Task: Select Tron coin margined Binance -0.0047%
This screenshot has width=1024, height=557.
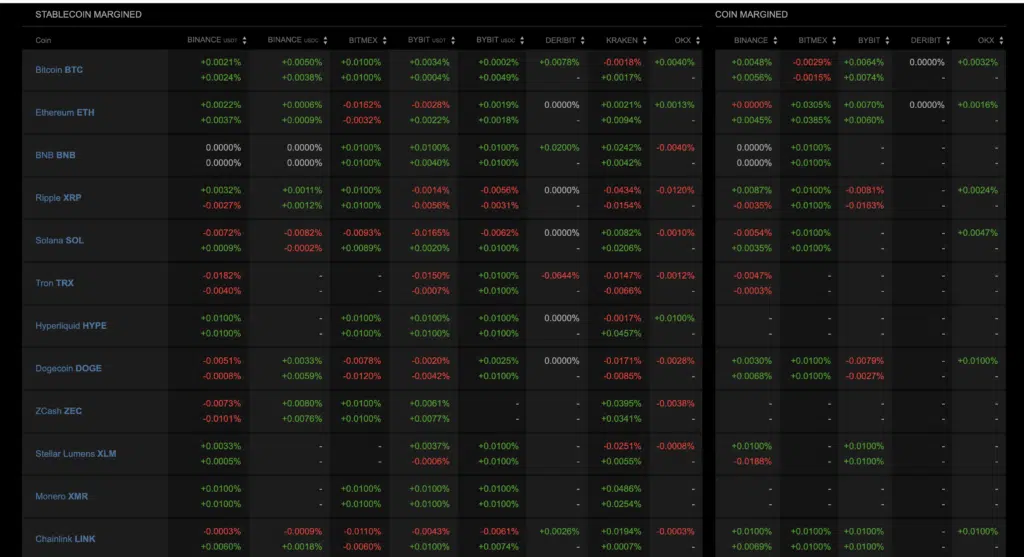Action: point(752,276)
